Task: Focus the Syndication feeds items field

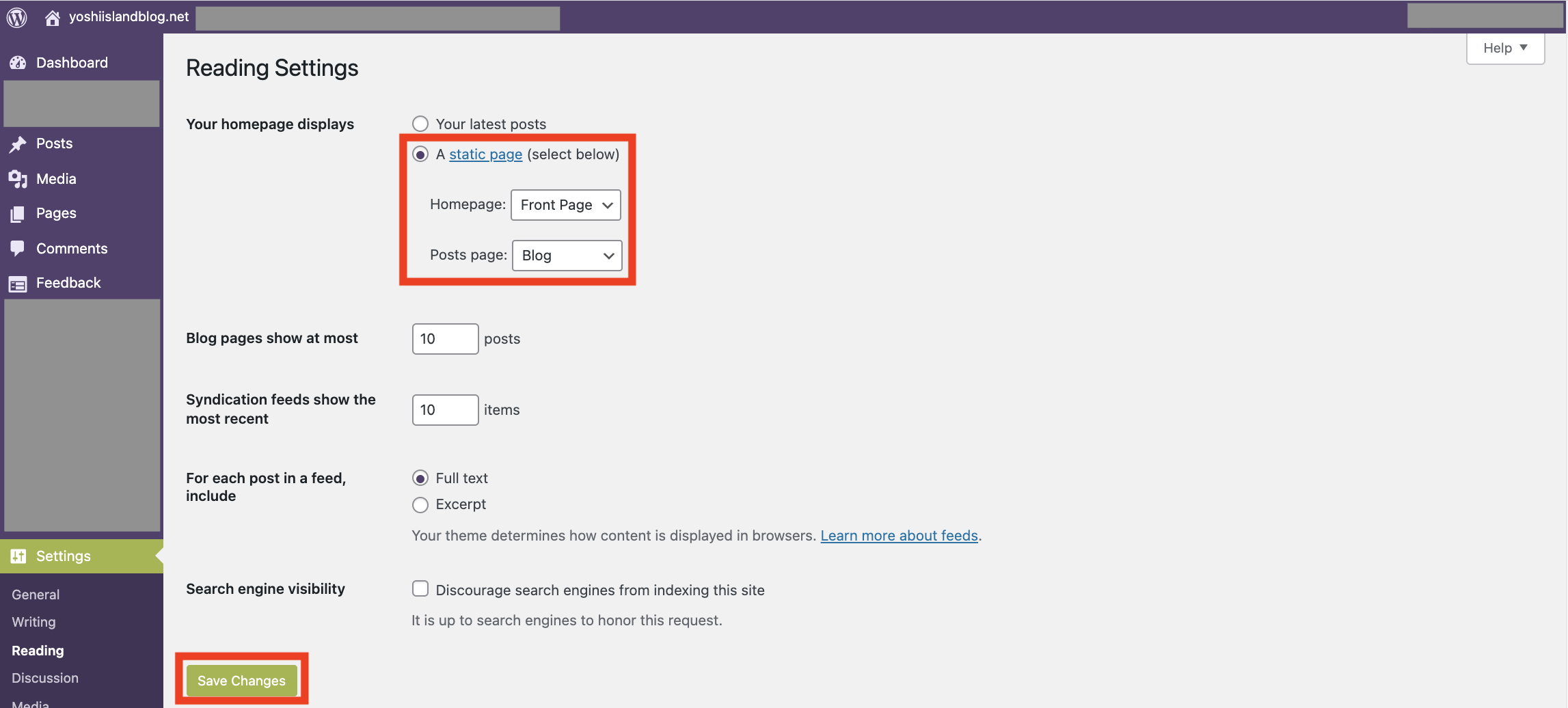Action: tap(445, 410)
